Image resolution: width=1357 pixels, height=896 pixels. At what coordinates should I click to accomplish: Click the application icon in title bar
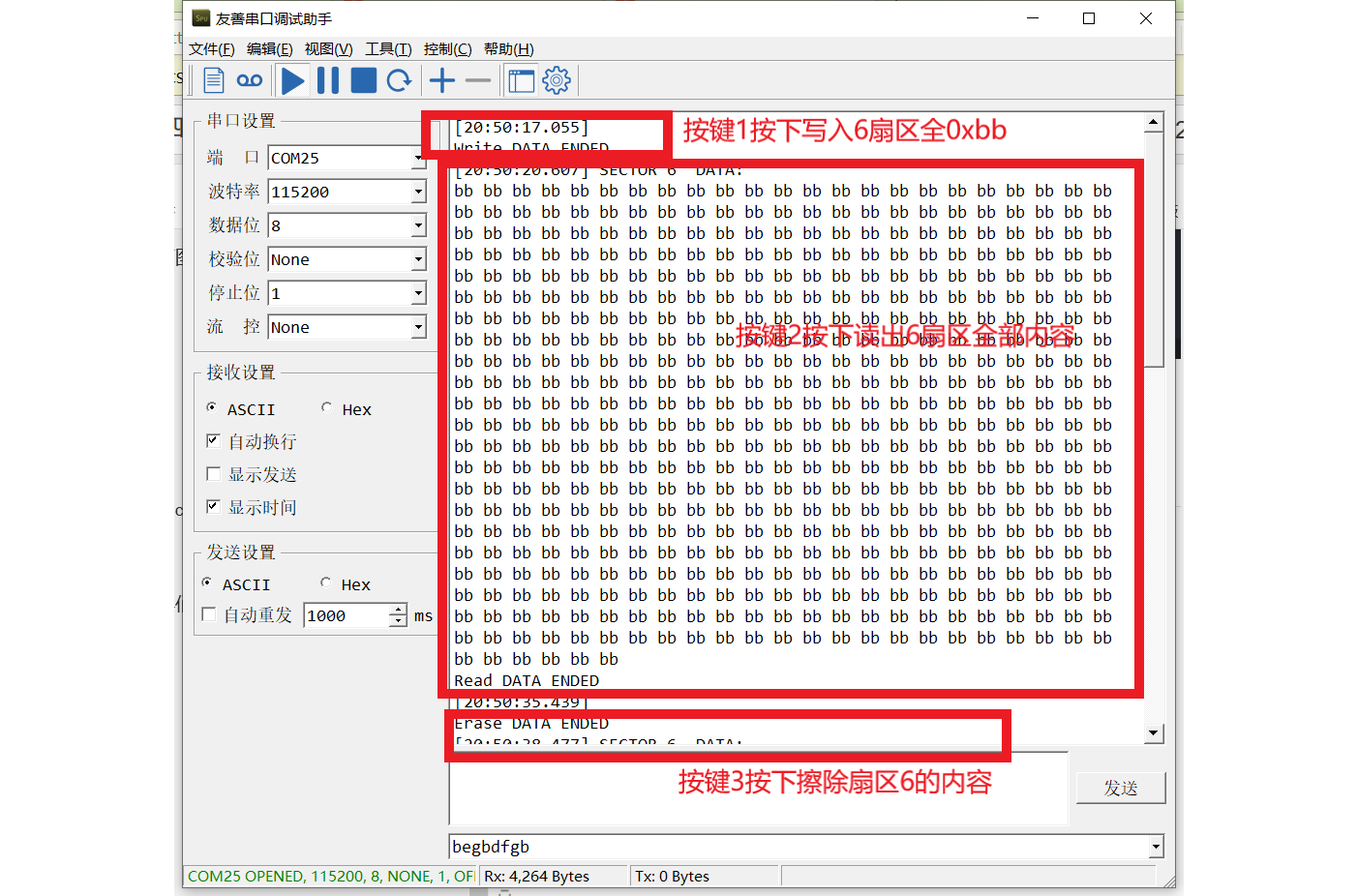click(201, 17)
